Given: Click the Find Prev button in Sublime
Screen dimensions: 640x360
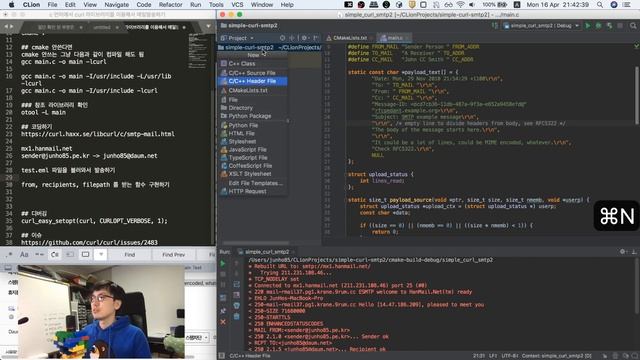Looking at the screenshot, I should pos(173,255).
